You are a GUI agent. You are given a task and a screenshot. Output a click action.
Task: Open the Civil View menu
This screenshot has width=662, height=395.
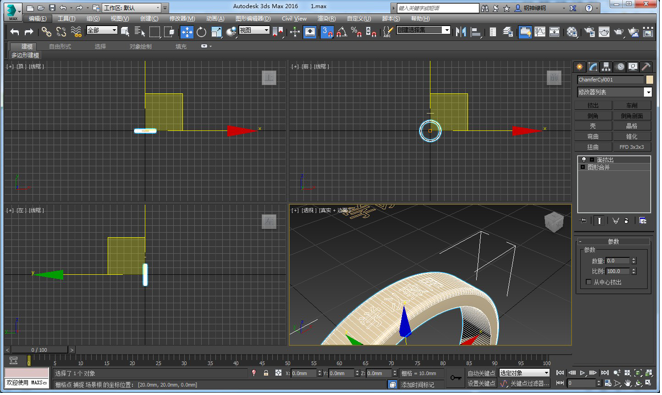point(294,19)
